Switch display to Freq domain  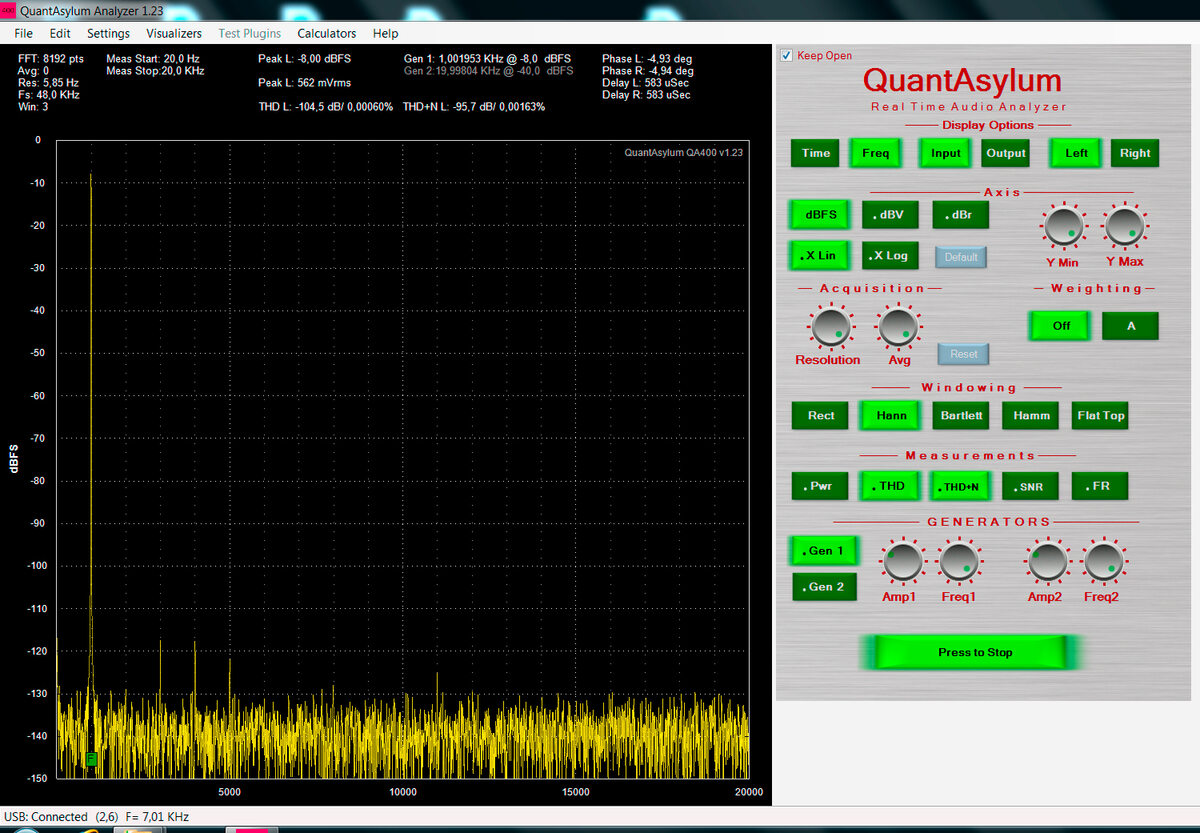(x=875, y=153)
